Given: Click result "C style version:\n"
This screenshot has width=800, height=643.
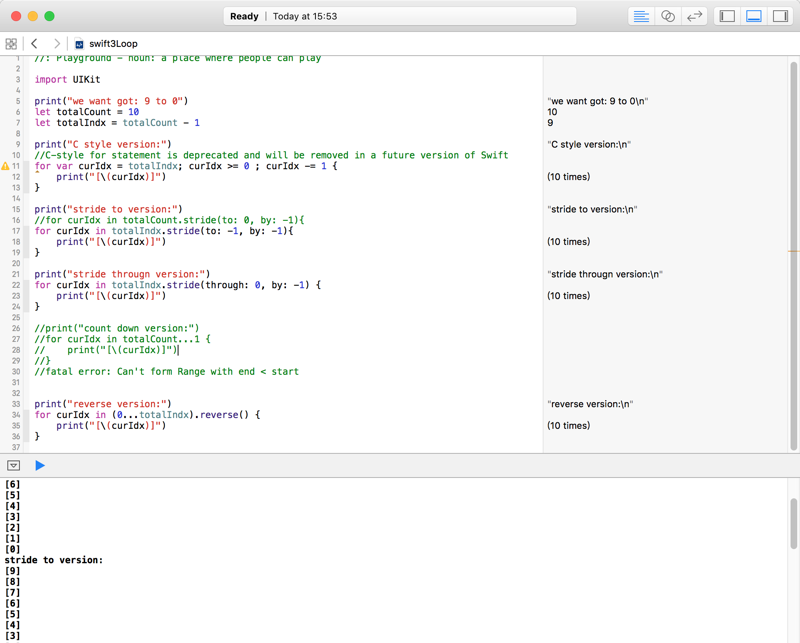Looking at the screenshot, I should point(589,144).
